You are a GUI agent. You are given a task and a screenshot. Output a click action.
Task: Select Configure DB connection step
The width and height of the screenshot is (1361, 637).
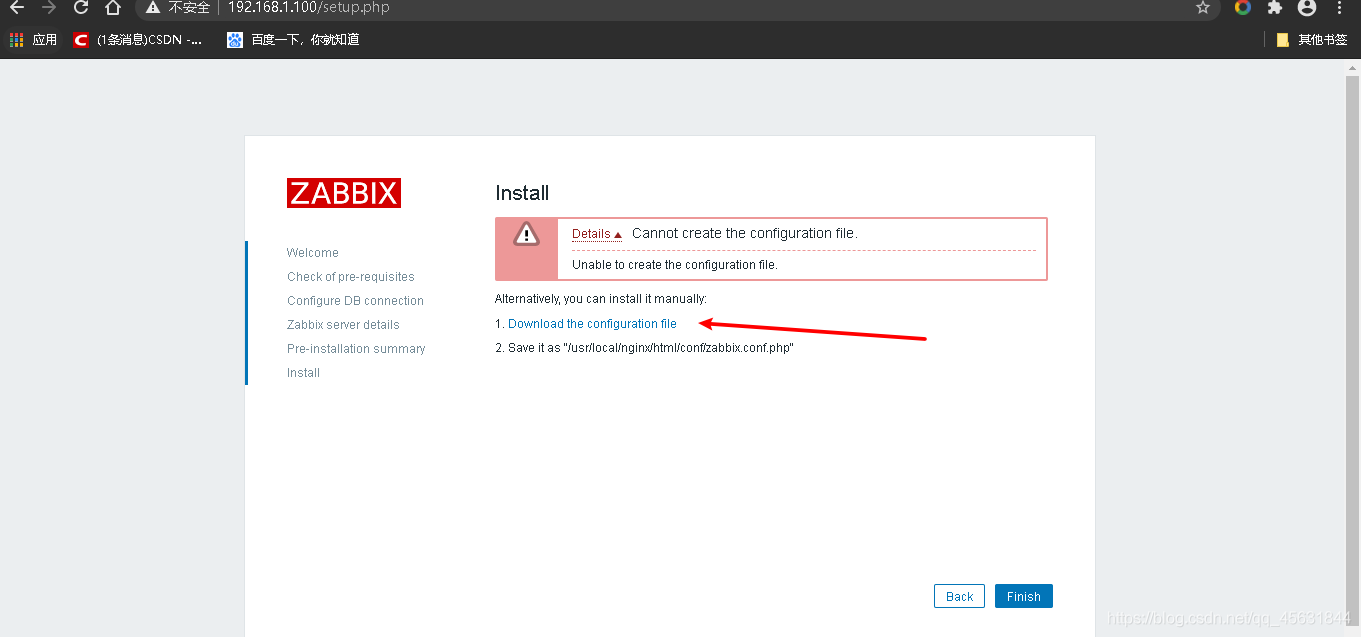coord(355,301)
